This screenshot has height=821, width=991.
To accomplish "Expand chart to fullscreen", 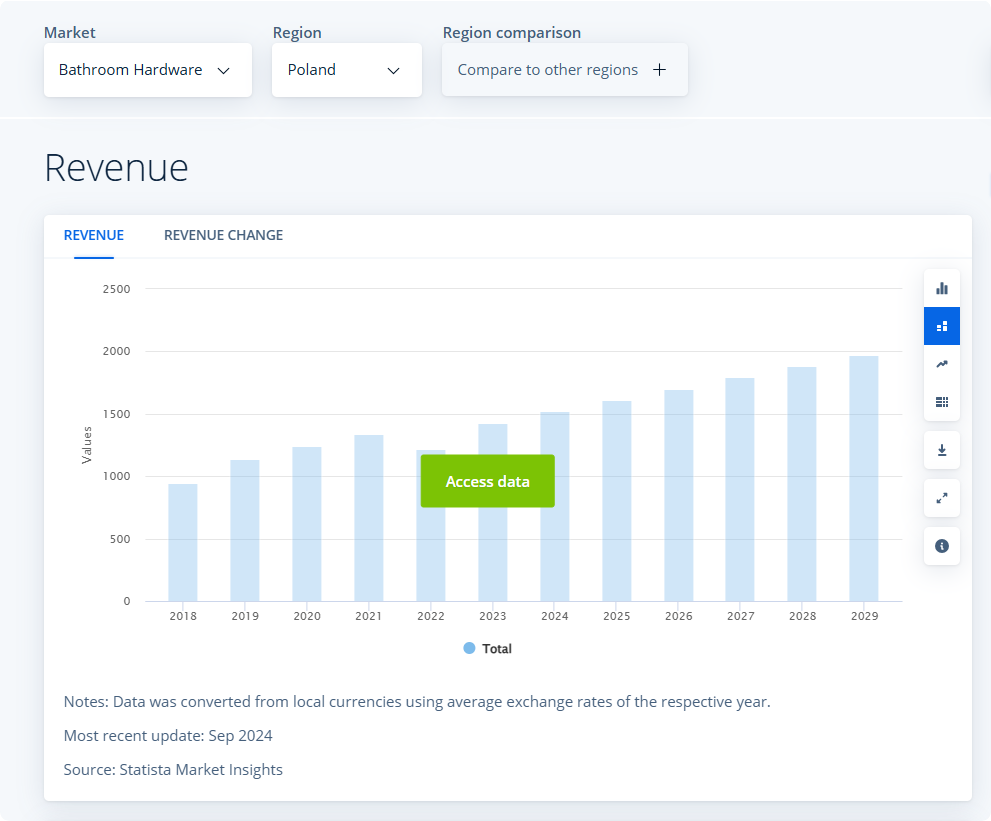I will click(x=941, y=498).
